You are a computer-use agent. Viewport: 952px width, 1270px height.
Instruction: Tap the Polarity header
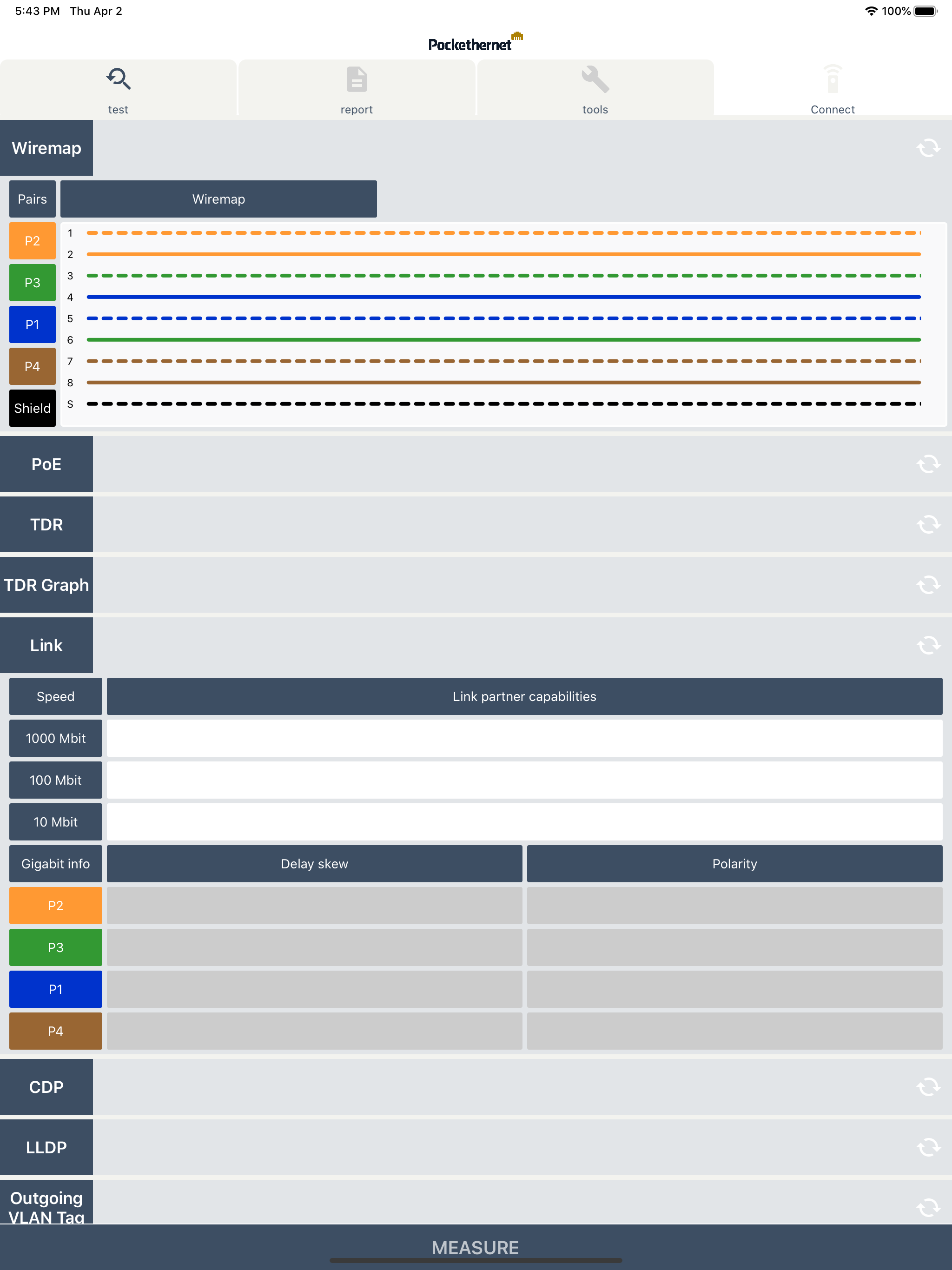pos(735,864)
